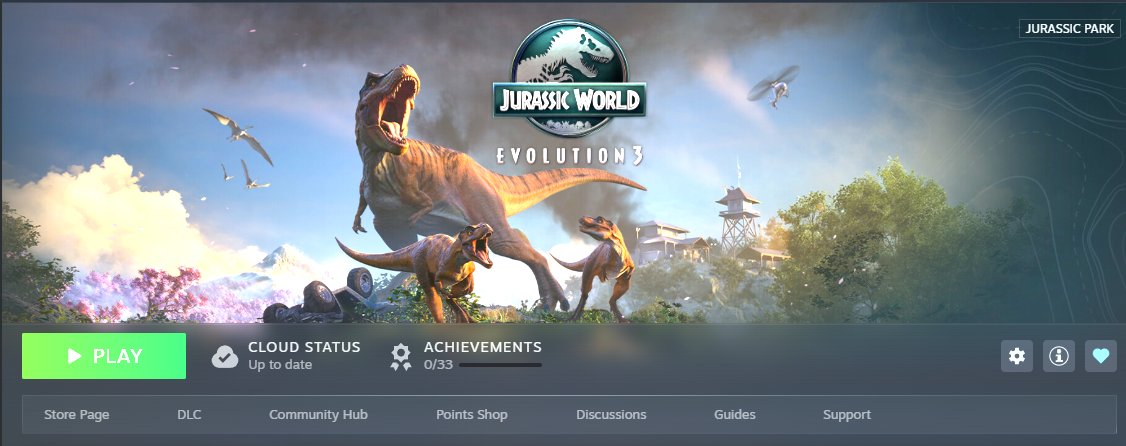Open game settings via the gear icon

coord(1017,356)
